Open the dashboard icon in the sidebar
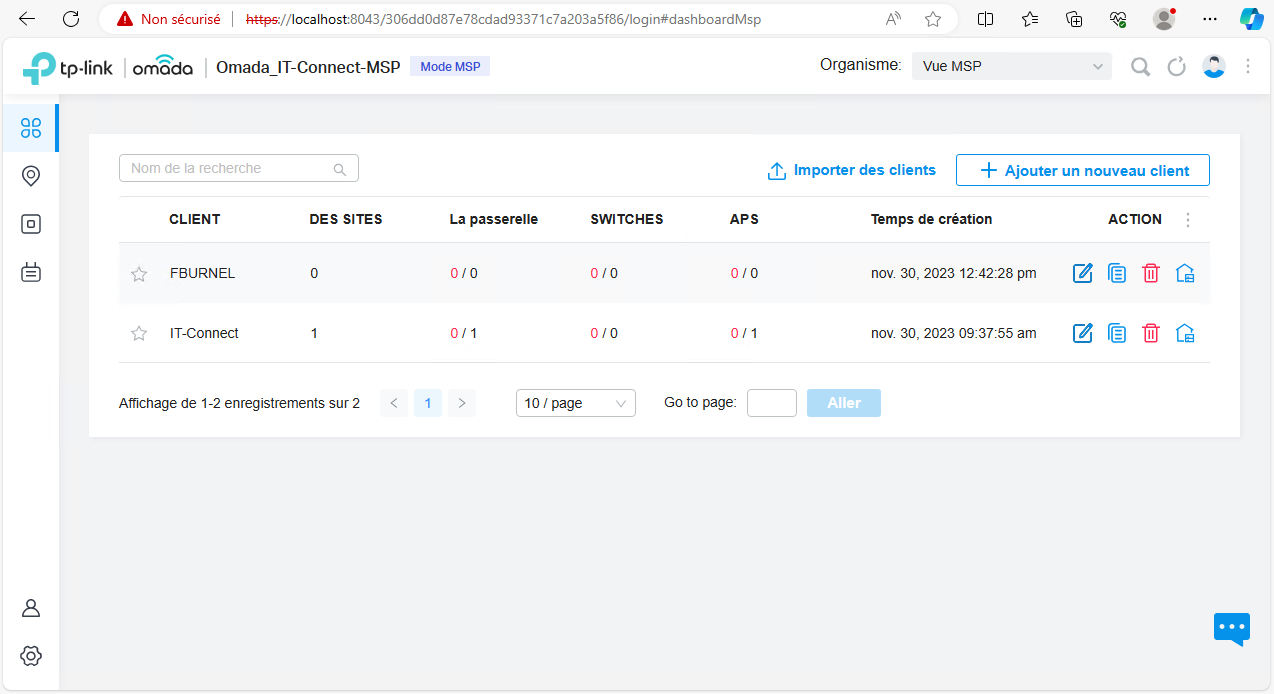Viewport: 1274px width, 694px height. 31,128
